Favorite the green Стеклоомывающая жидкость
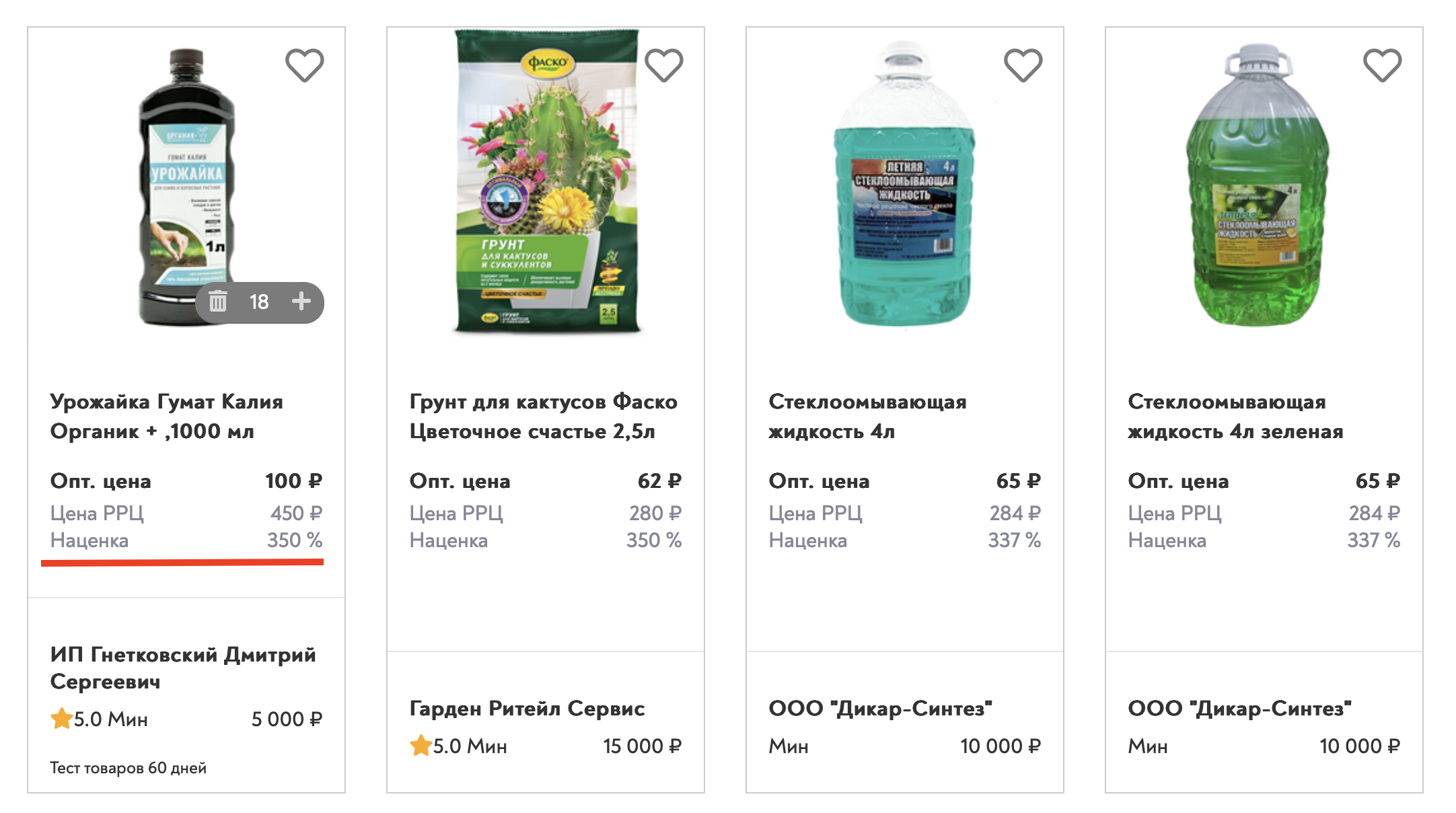 tap(1383, 65)
